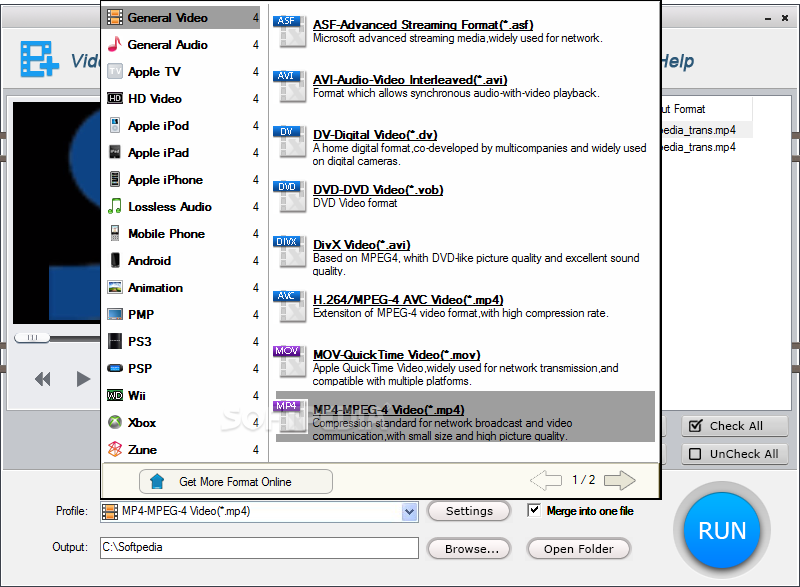The width and height of the screenshot is (800, 587).
Task: Click the preview seek slider handle
Action: pos(32,338)
